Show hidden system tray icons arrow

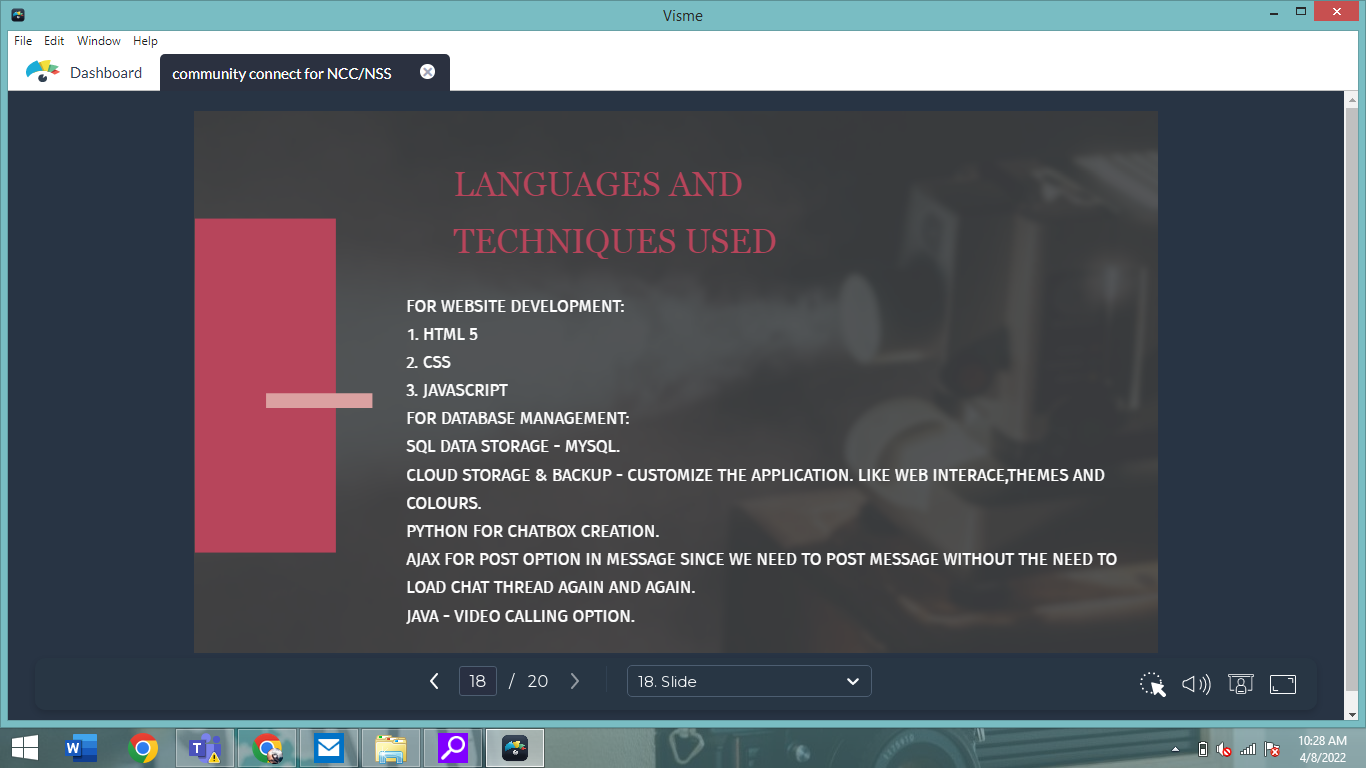point(1177,748)
